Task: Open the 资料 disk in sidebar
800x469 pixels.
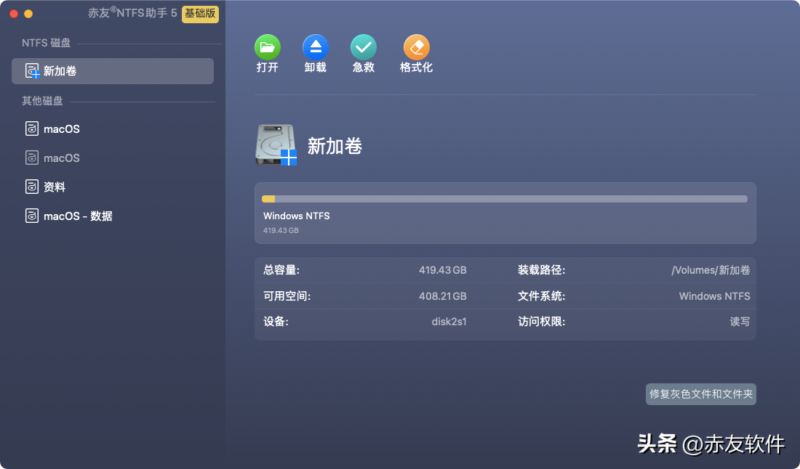Action: pos(54,187)
